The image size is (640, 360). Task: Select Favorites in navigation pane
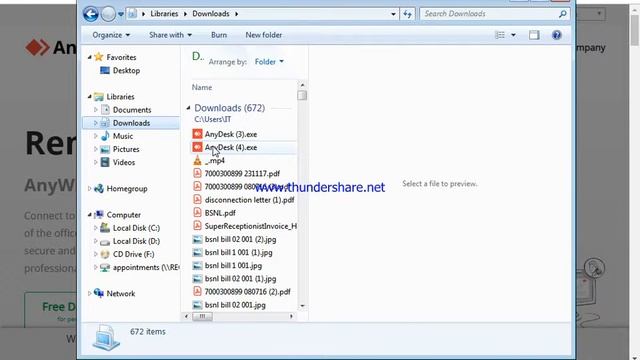[x=121, y=57]
